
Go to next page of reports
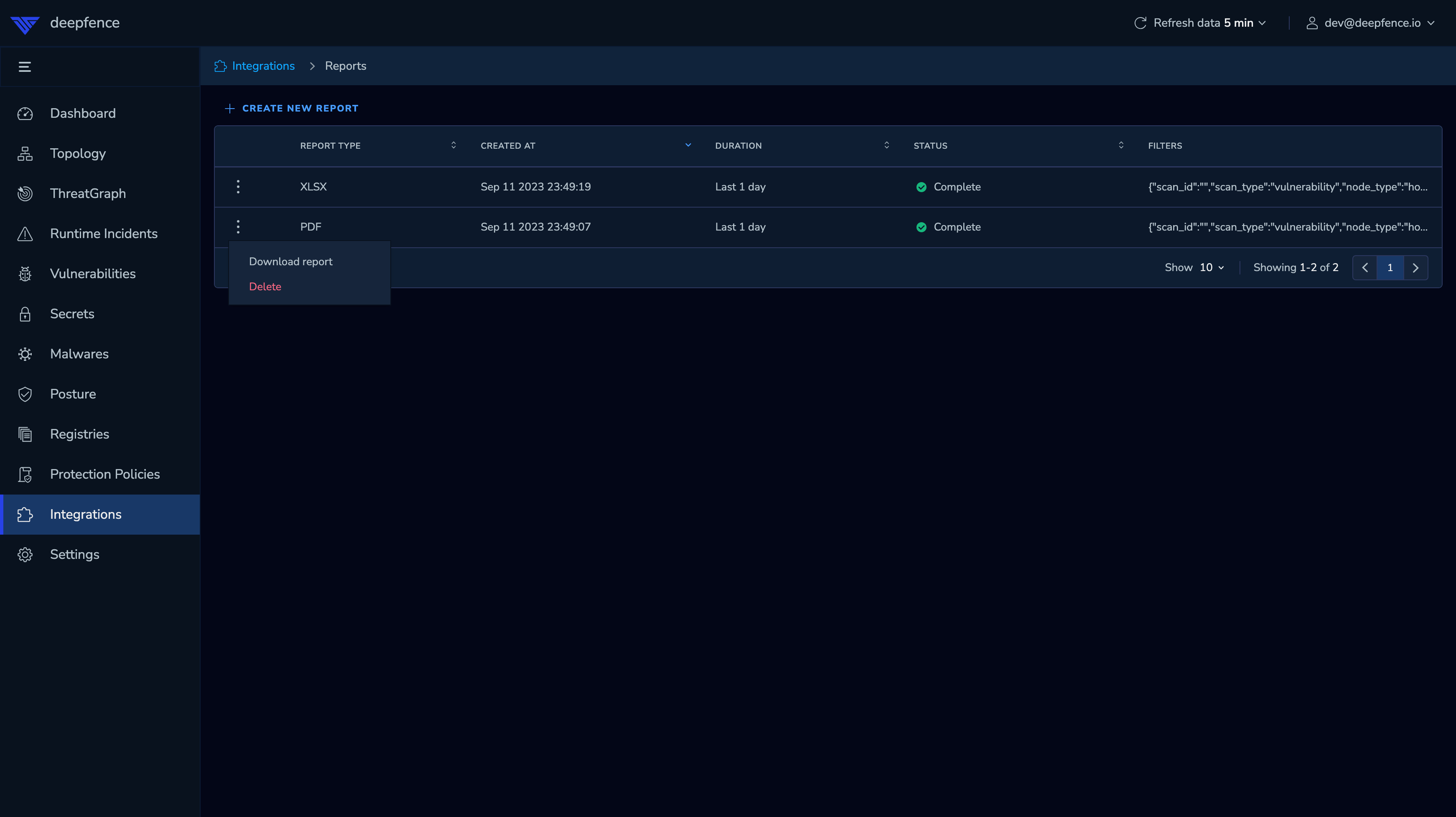pos(1416,268)
